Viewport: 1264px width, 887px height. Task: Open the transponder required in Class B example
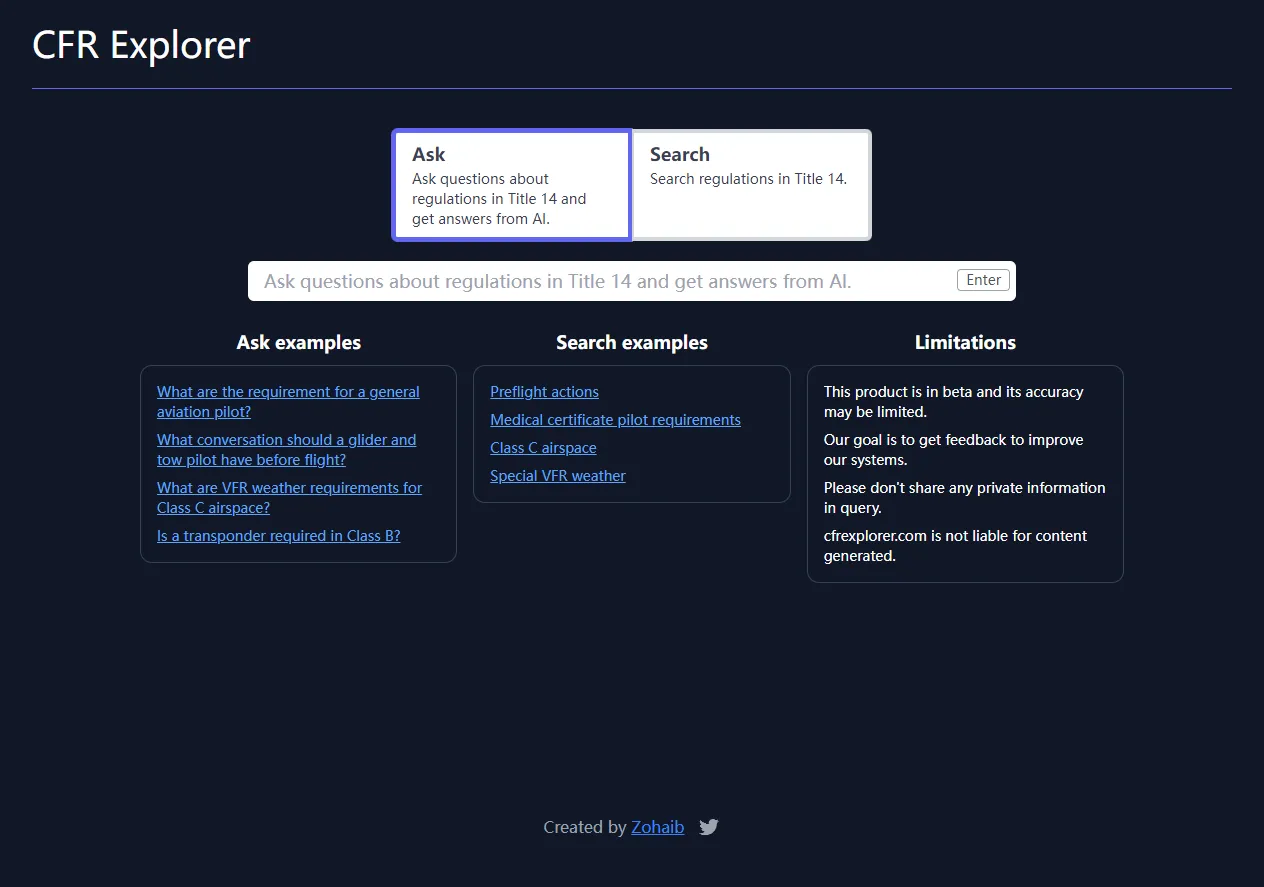coord(278,535)
